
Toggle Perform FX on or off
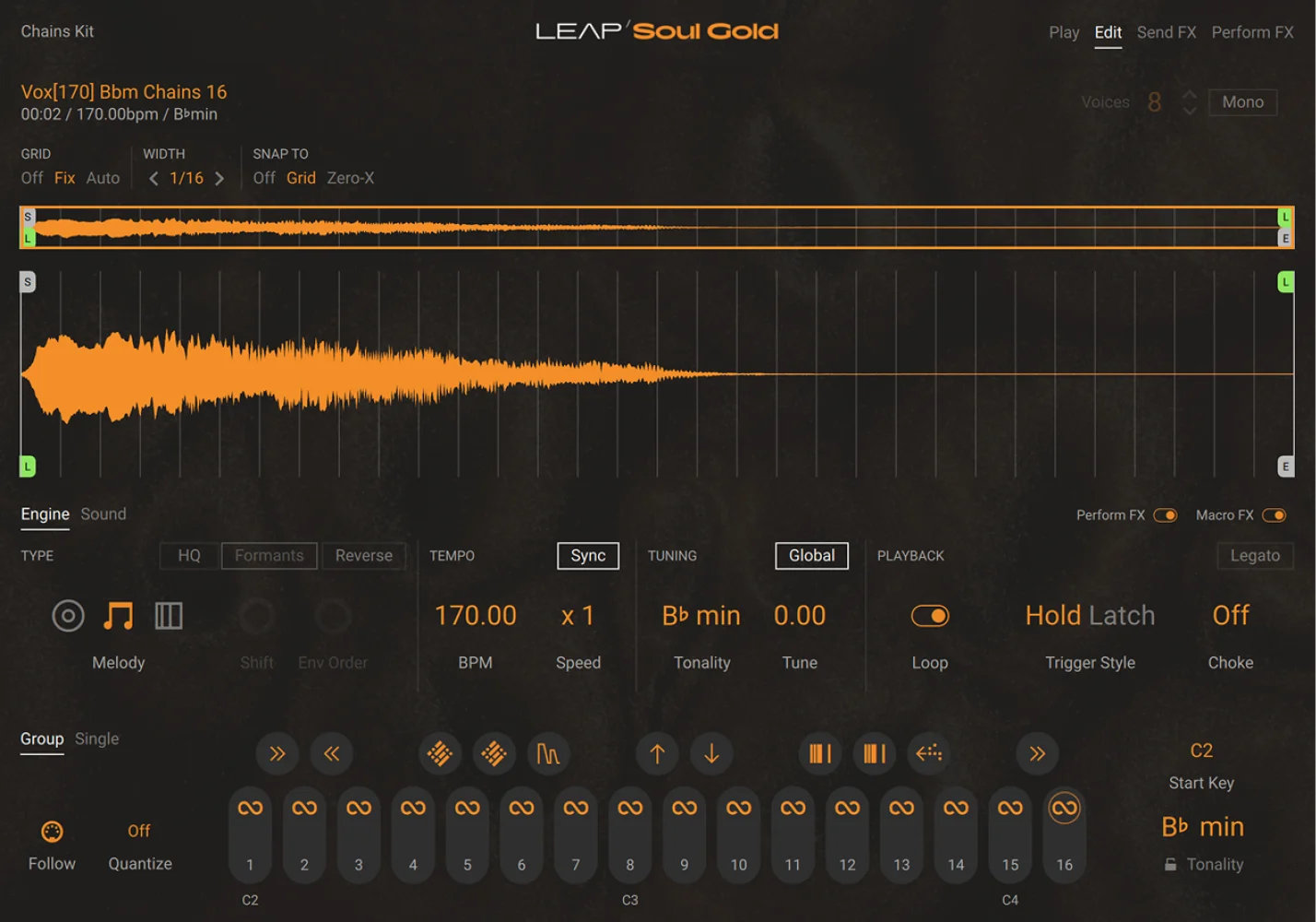tap(1166, 514)
